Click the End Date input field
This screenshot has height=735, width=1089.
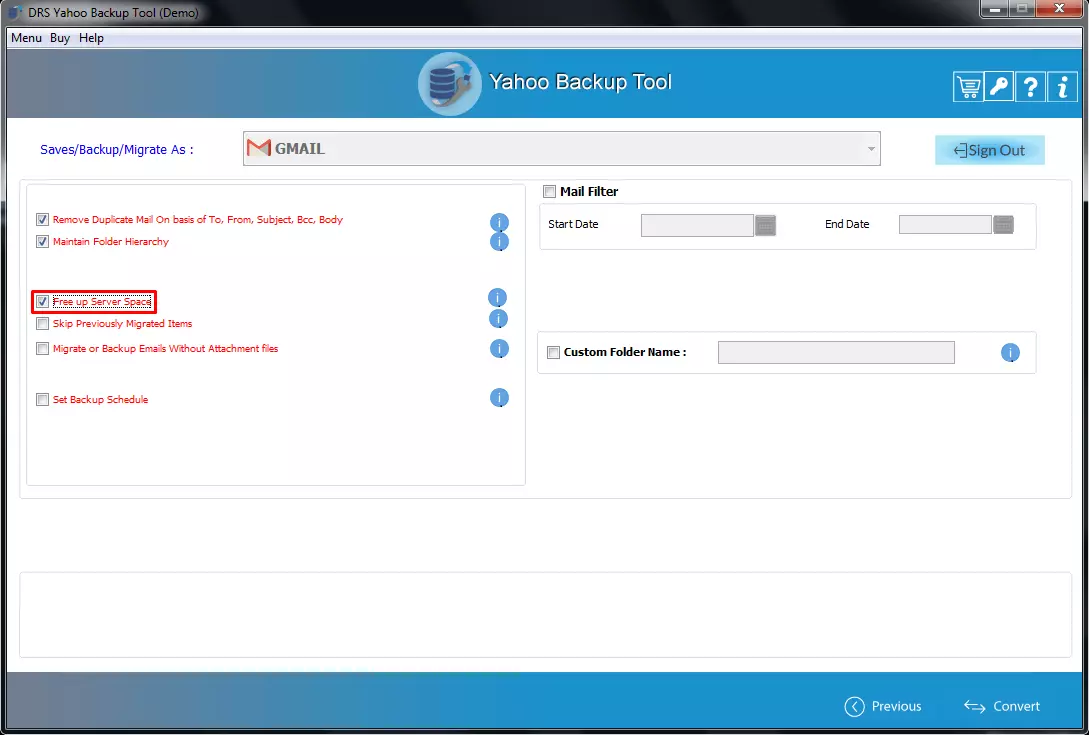coord(945,224)
